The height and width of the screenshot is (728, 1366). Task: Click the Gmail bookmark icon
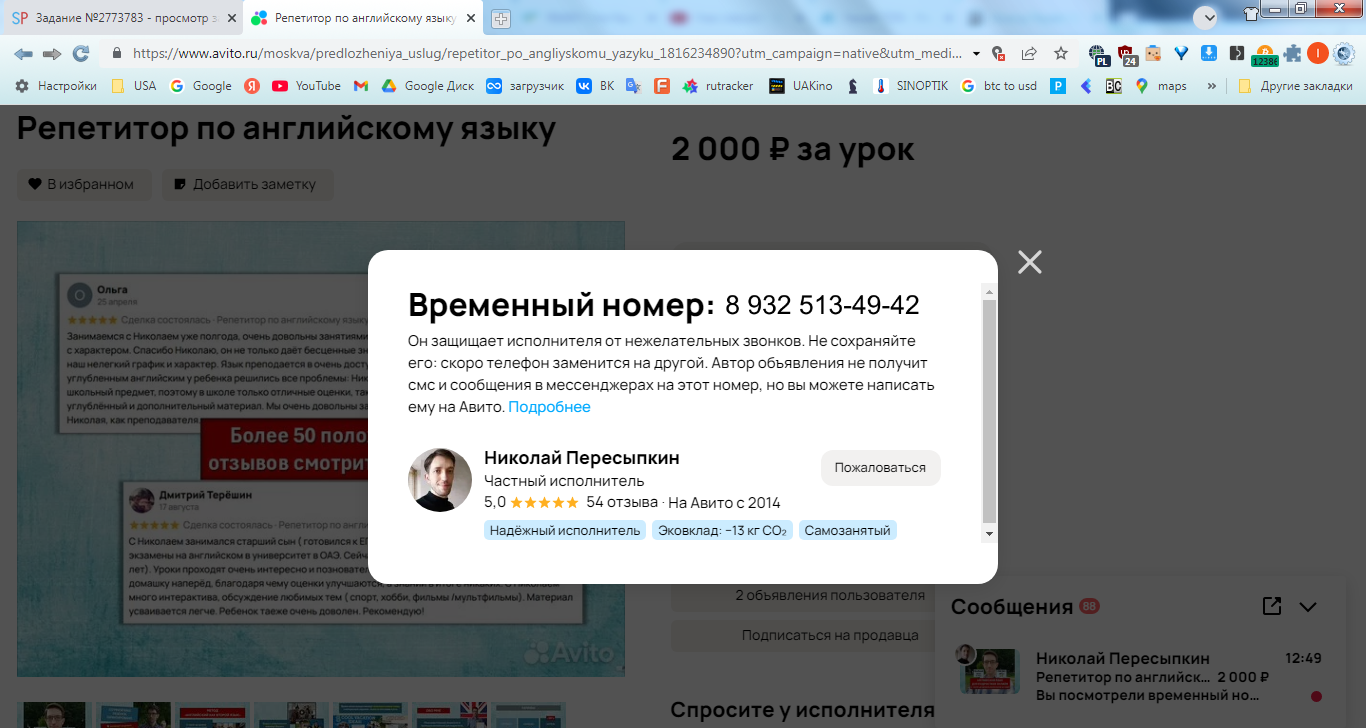pos(361,86)
